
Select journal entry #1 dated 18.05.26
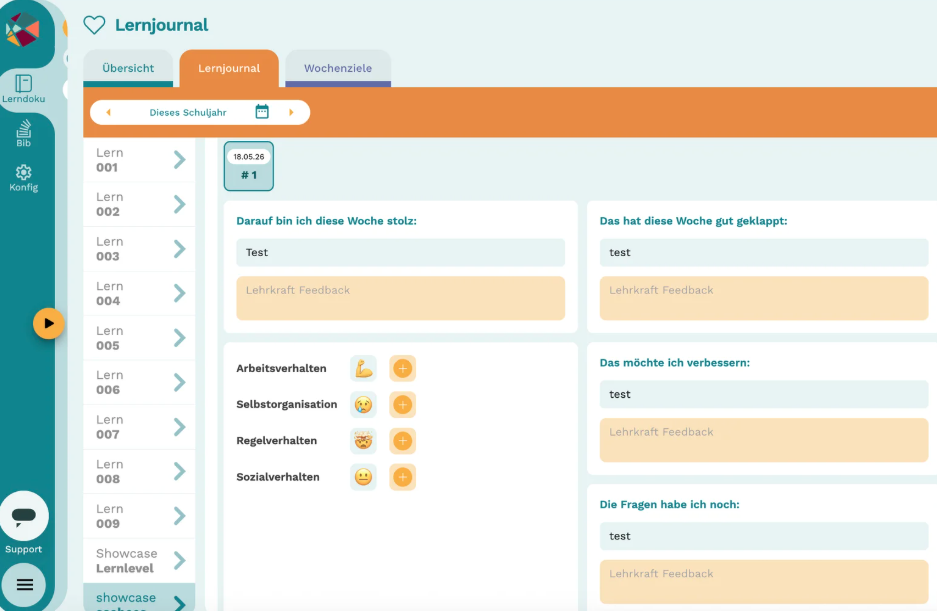(249, 166)
